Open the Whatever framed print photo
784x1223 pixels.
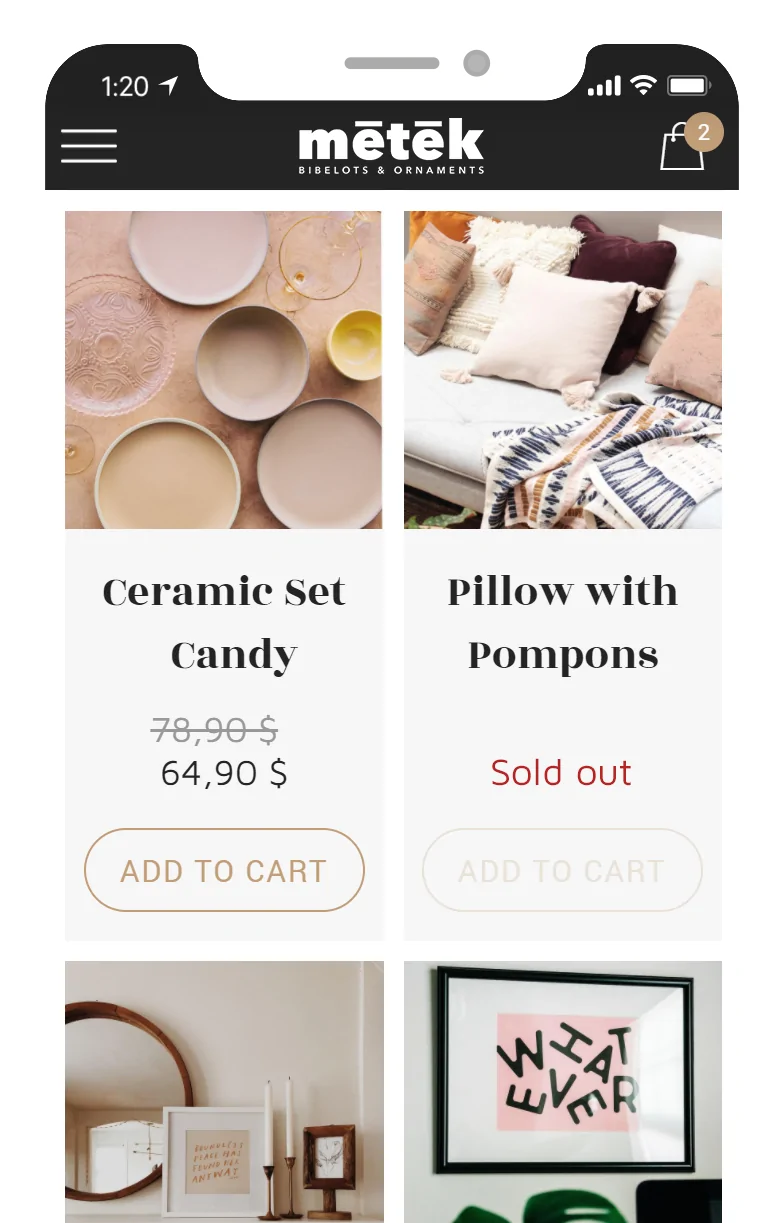pos(562,1090)
